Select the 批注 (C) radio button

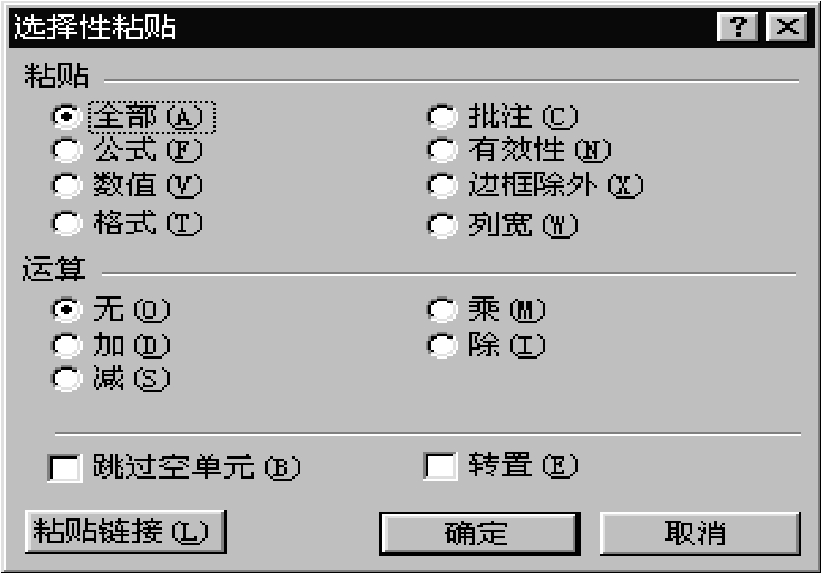click(442, 117)
